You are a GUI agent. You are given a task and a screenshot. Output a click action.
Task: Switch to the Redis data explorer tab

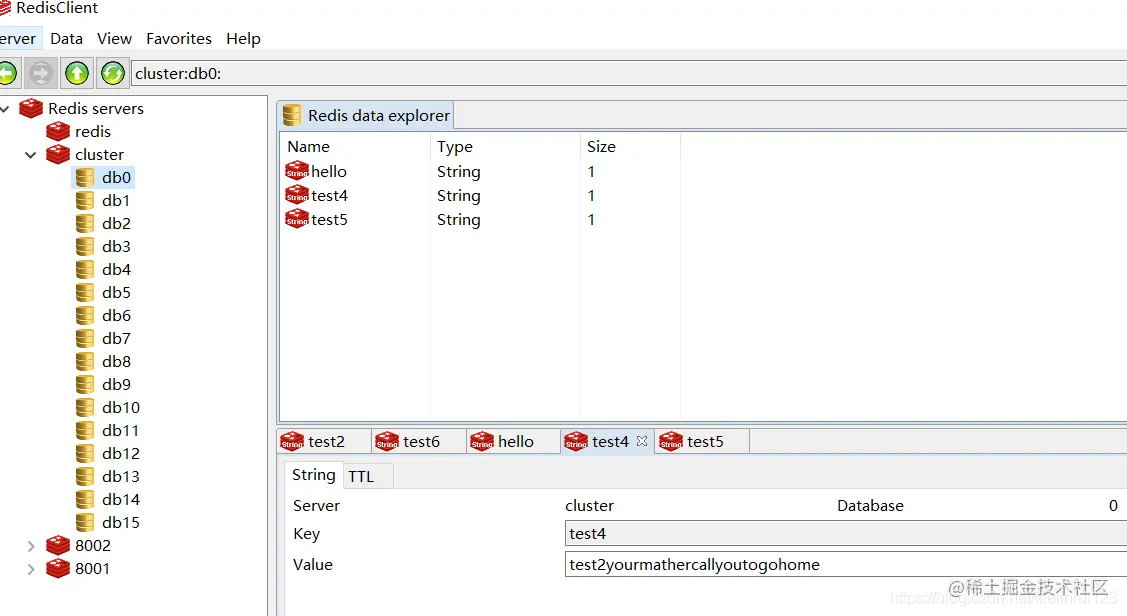click(366, 115)
